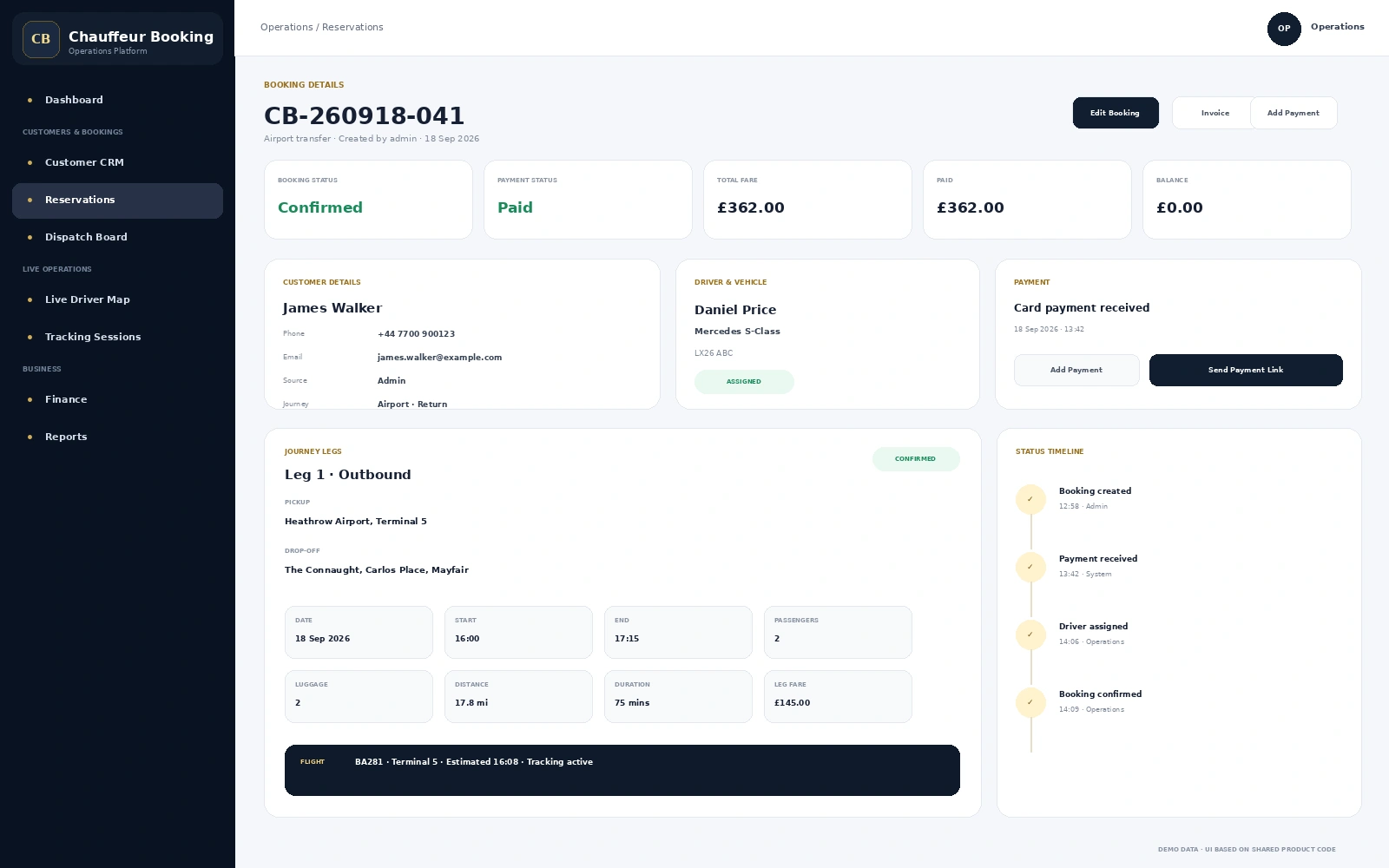Screen dimensions: 1389x868
Task: Open Reports in the sidebar
Action: [117, 437]
